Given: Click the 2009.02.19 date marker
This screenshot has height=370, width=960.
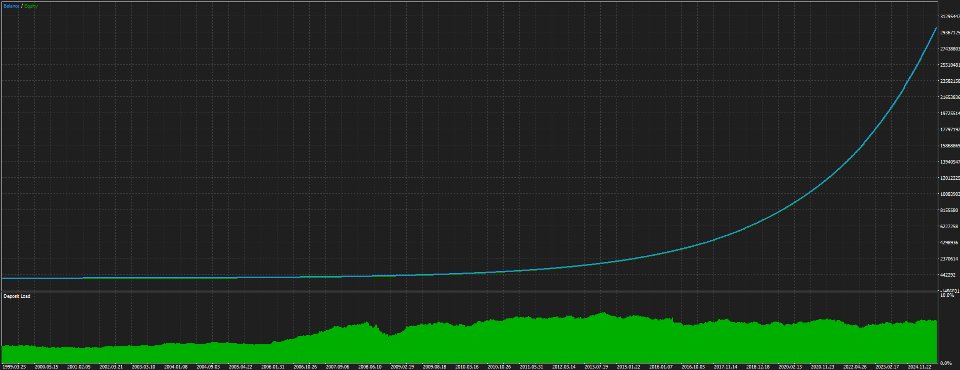Looking at the screenshot, I should (x=402, y=367).
